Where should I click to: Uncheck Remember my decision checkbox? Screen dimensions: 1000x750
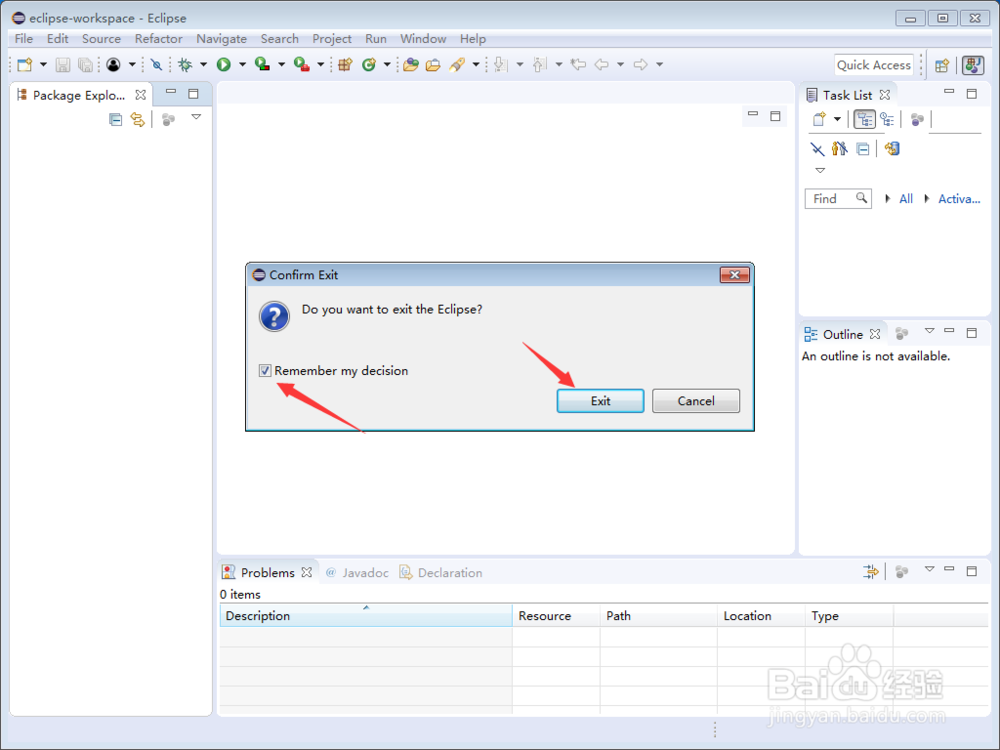tap(265, 371)
